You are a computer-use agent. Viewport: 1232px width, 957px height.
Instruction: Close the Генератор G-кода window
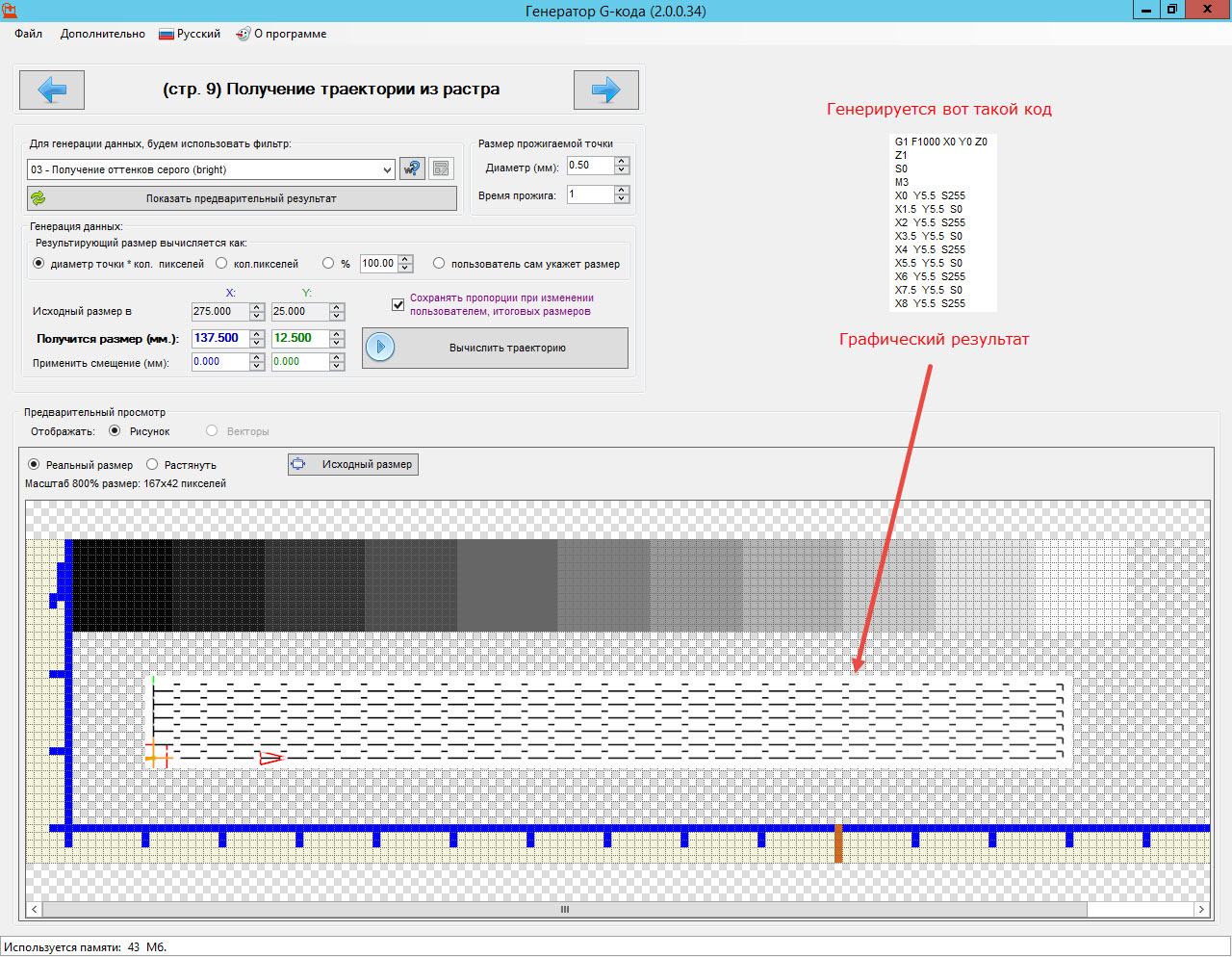[1208, 10]
